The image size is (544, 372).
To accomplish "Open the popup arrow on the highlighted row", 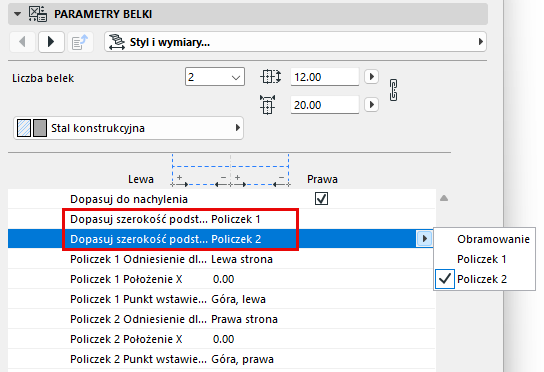I will click(424, 239).
